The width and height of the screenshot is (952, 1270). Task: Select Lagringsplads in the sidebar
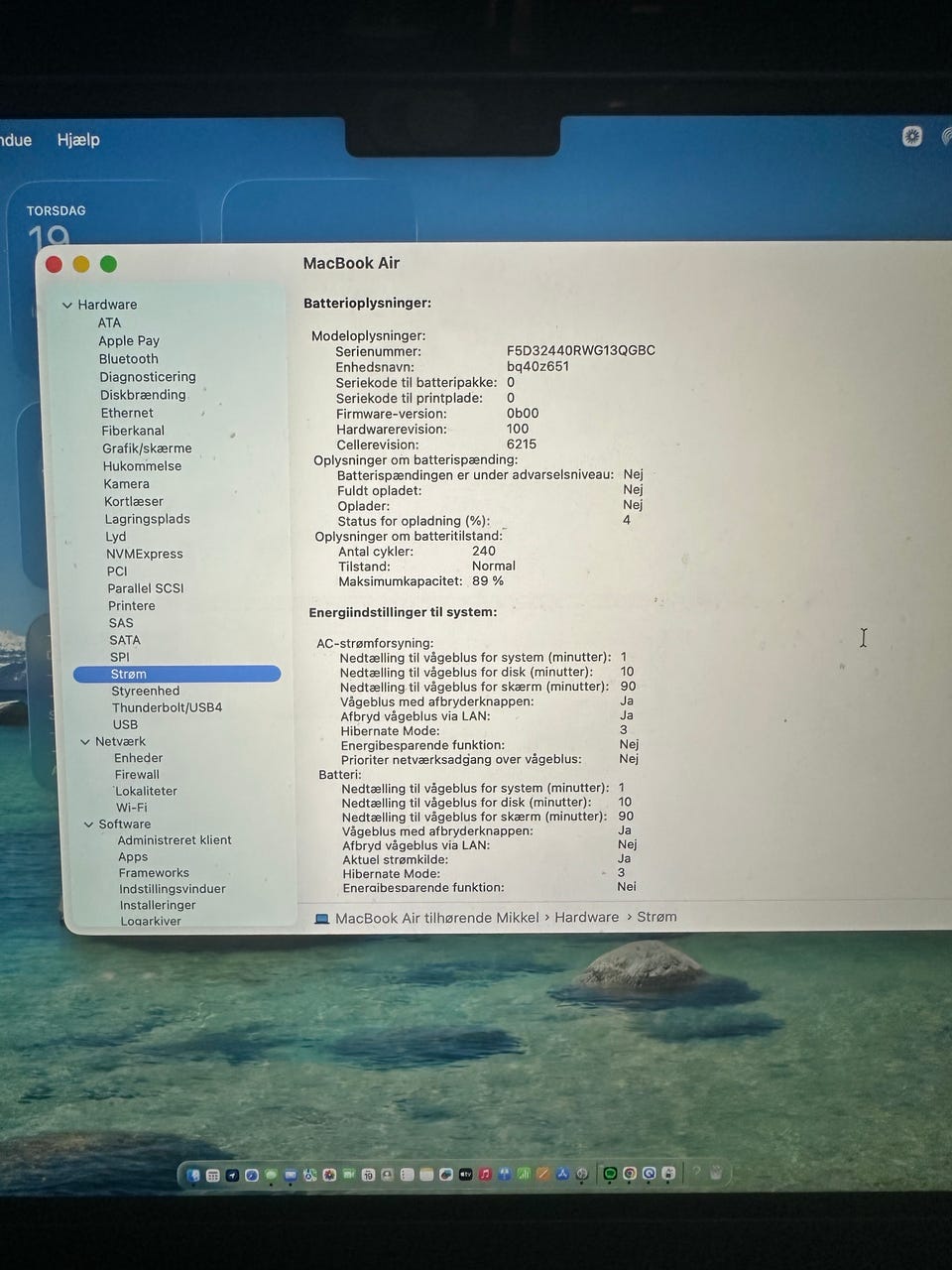[148, 519]
